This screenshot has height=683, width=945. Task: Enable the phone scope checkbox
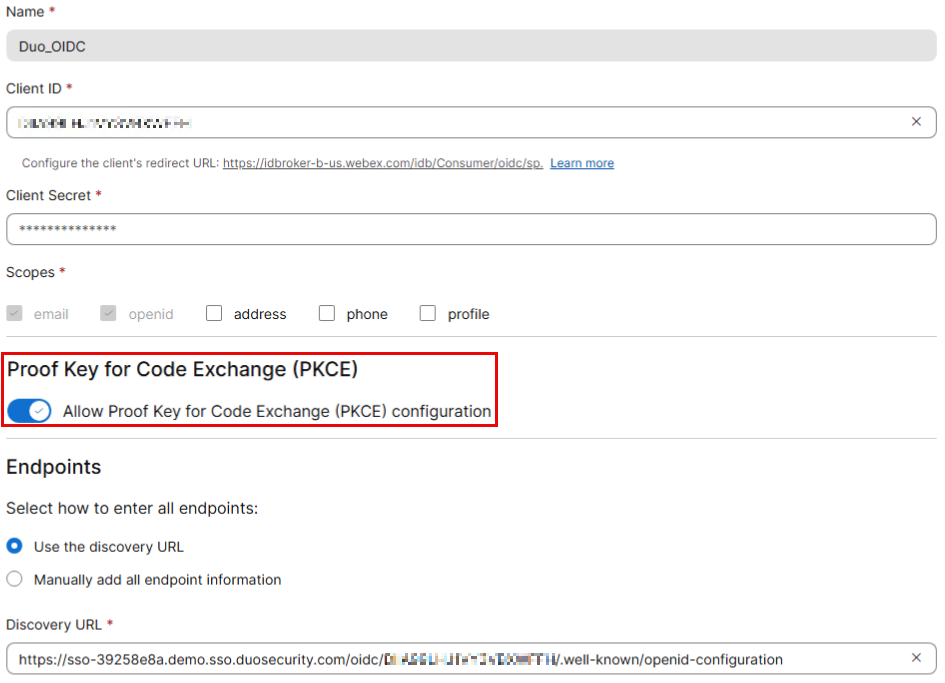(327, 314)
